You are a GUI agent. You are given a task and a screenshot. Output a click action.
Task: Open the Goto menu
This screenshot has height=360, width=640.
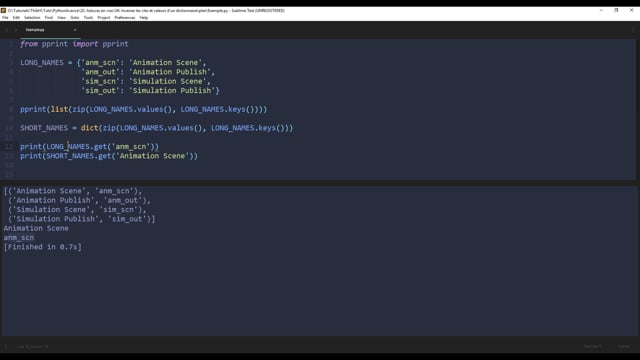coord(74,18)
